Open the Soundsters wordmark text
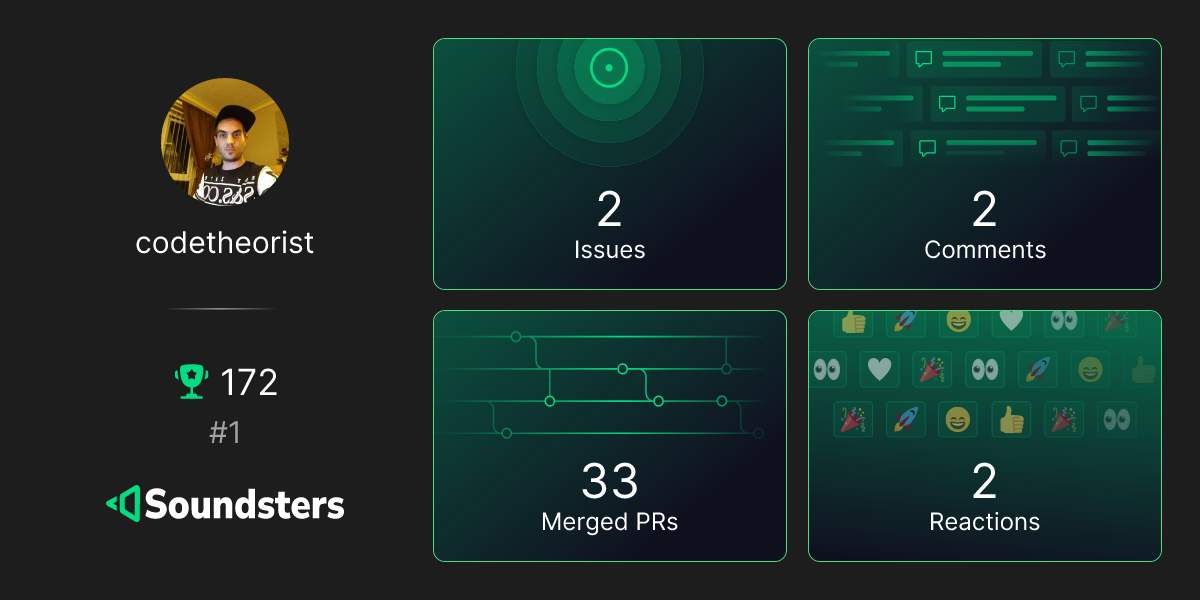1200x600 pixels. tap(245, 504)
